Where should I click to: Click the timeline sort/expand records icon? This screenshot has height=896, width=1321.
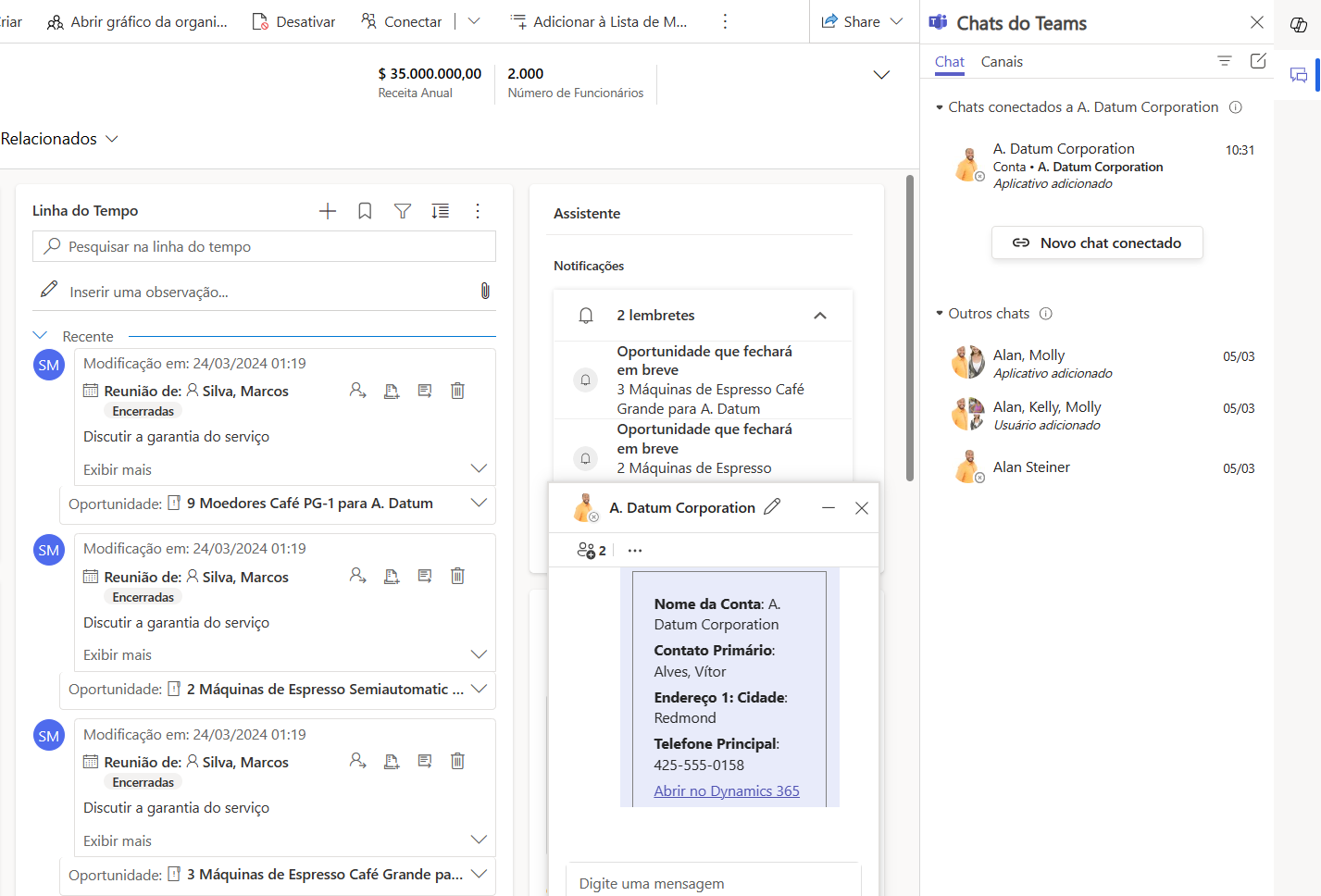tap(441, 211)
